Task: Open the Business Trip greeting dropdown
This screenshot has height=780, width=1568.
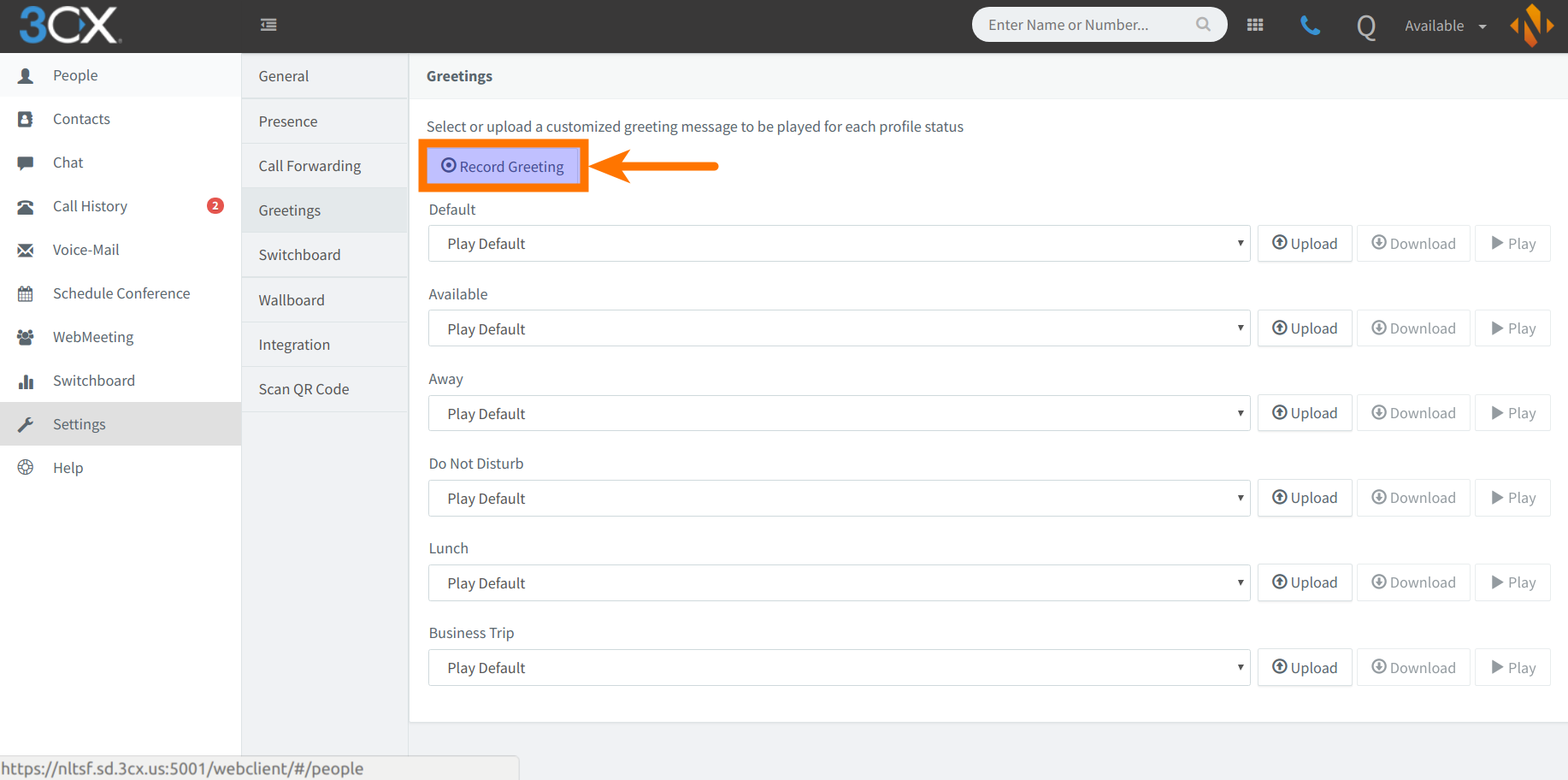Action: tap(839, 667)
